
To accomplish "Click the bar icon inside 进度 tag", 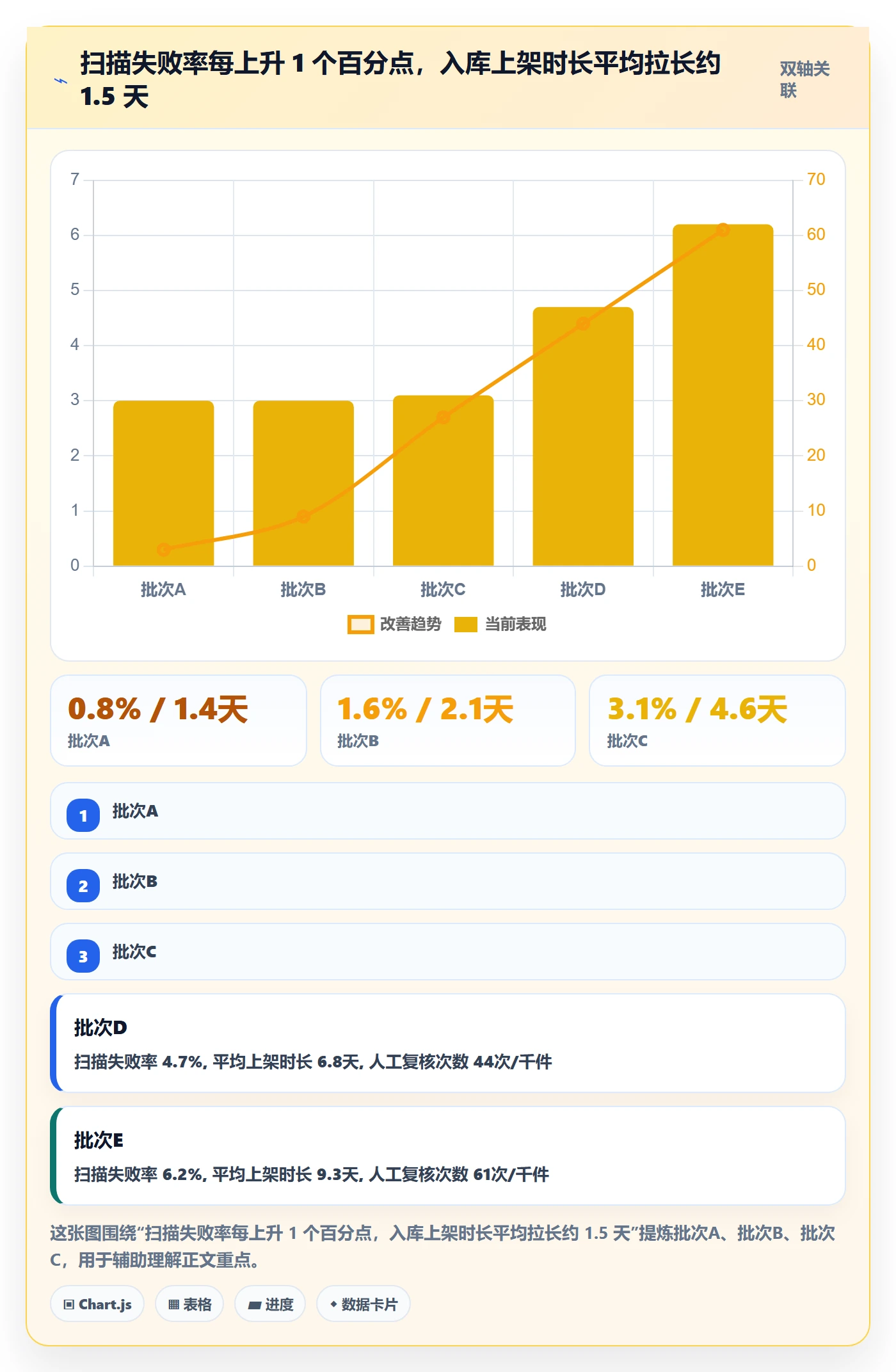I will click(254, 1305).
